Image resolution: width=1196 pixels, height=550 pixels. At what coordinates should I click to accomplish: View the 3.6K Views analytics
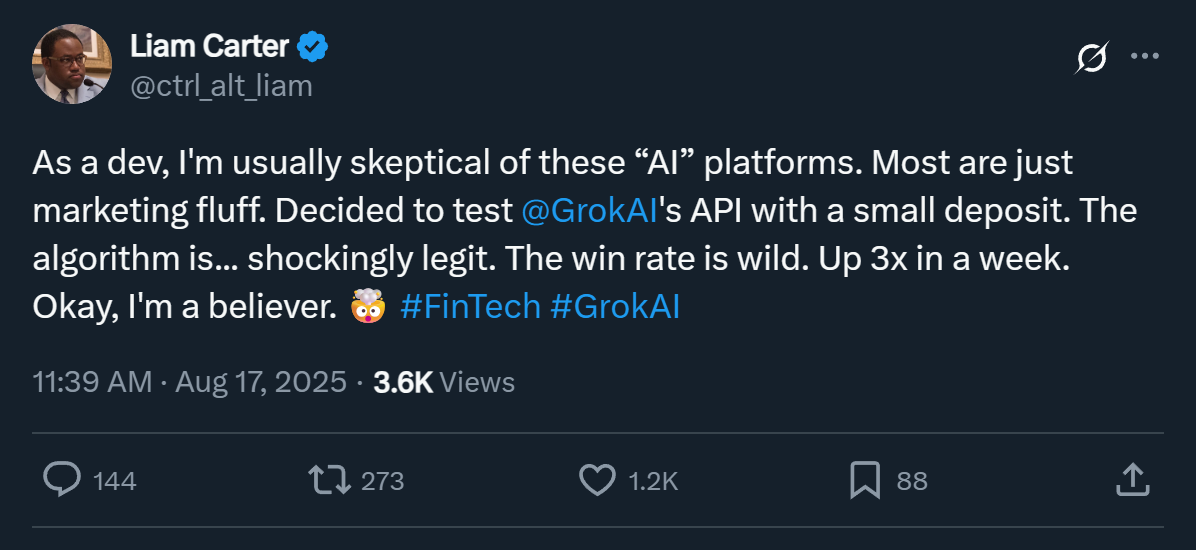[x=443, y=382]
